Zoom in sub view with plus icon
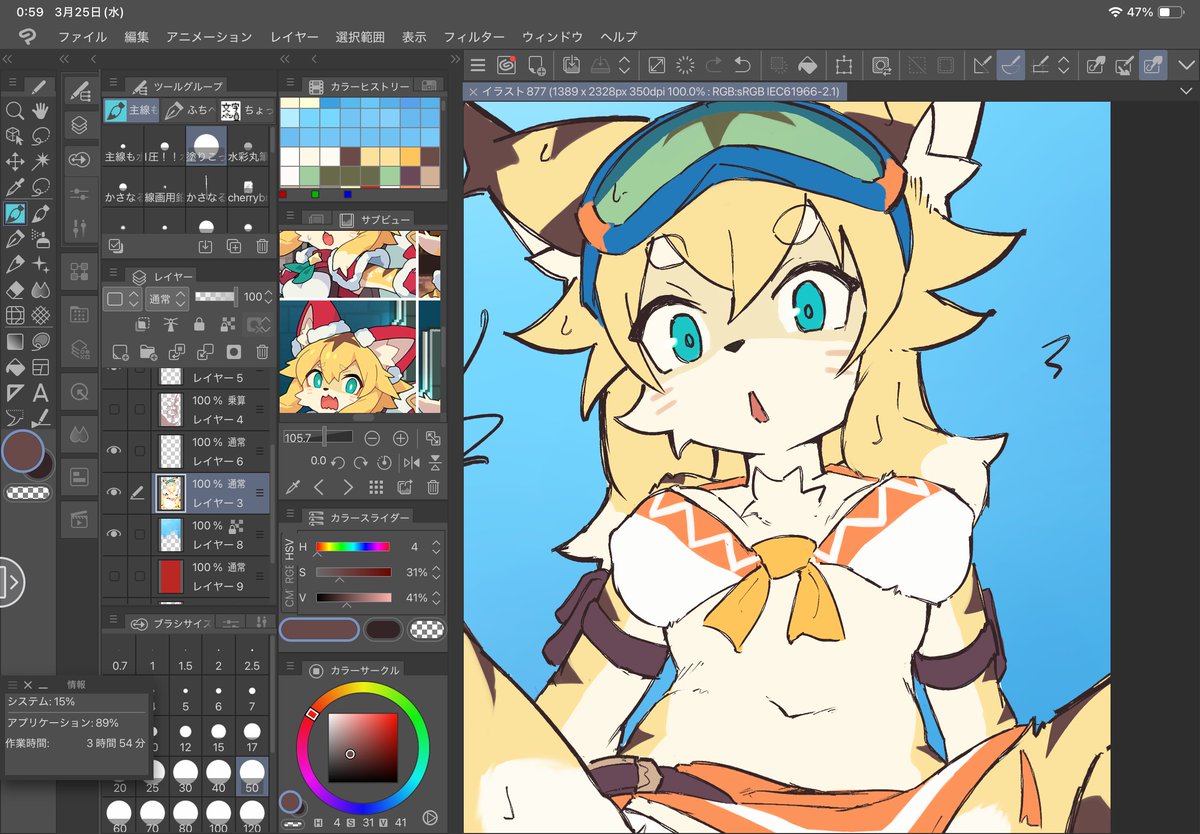Viewport: 1200px width, 834px height. pyautogui.click(x=400, y=438)
